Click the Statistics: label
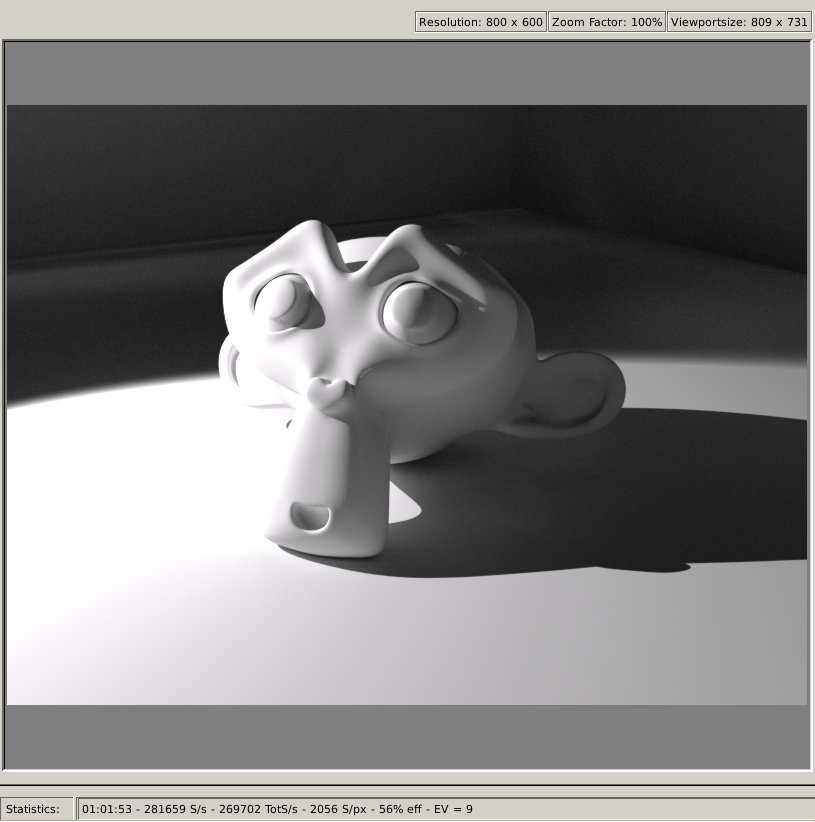This screenshot has width=815, height=822. pos(32,809)
